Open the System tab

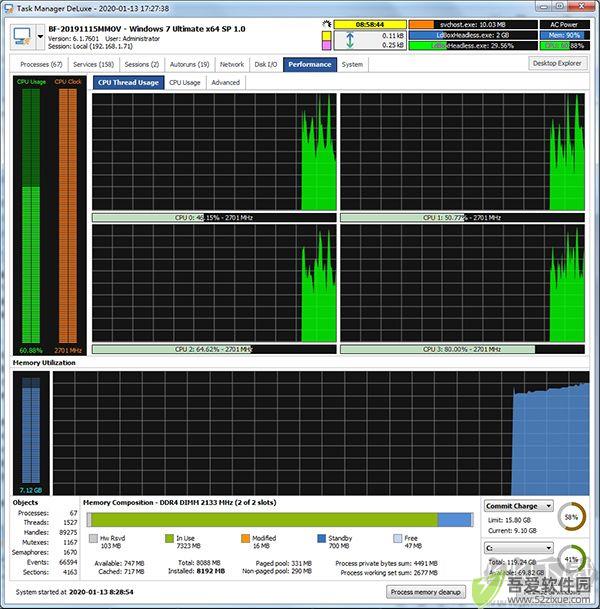point(352,64)
